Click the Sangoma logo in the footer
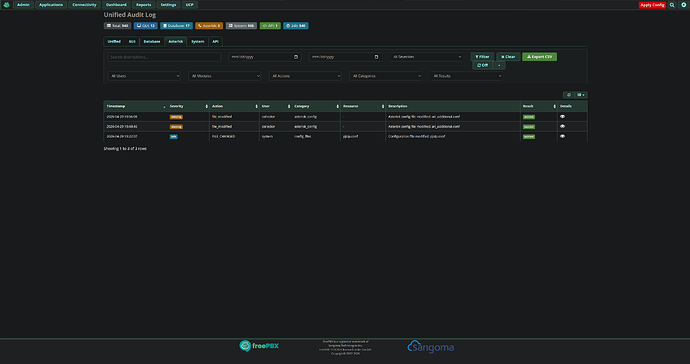 (x=430, y=347)
